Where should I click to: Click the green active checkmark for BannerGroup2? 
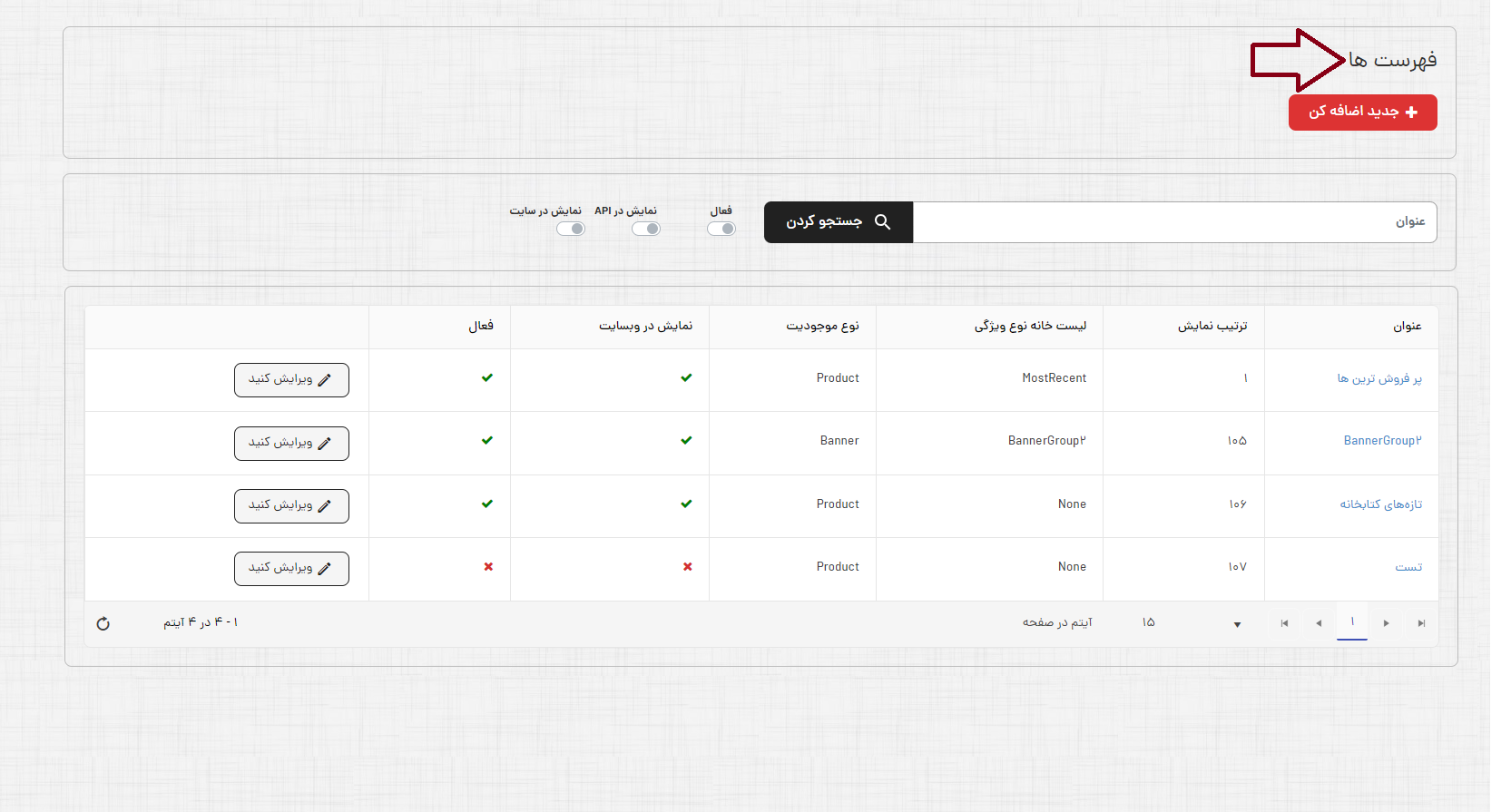(487, 441)
